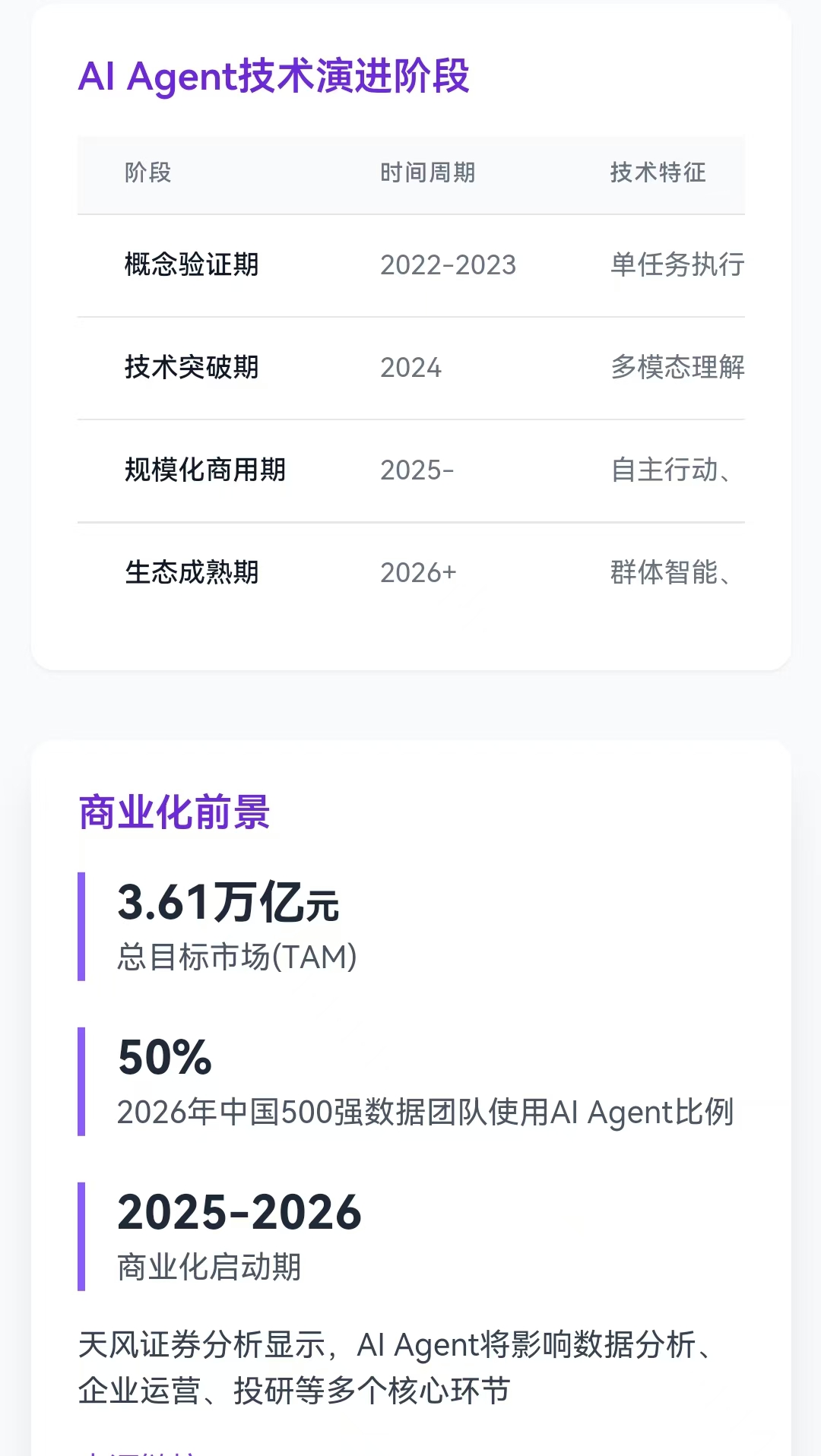Click the '2022-2023' time period cell

click(448, 265)
